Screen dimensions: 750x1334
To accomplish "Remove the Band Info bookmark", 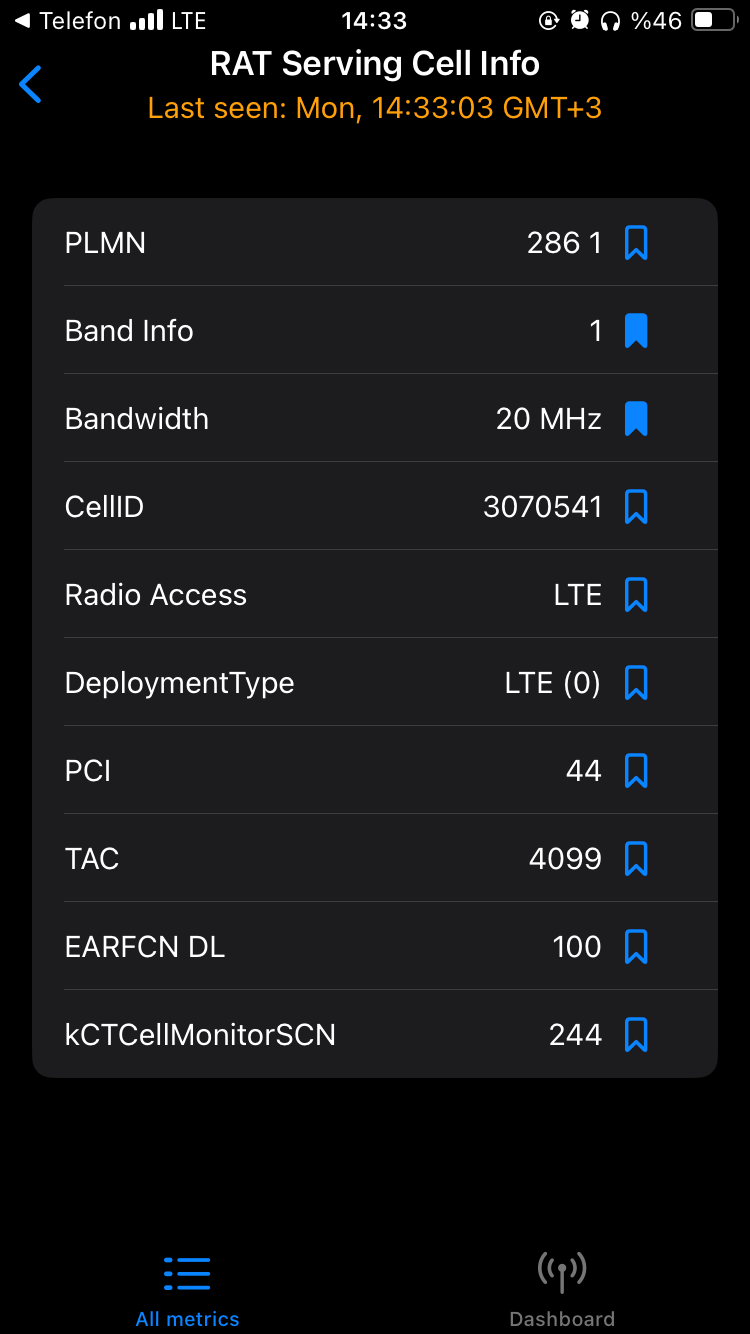I will (x=636, y=331).
